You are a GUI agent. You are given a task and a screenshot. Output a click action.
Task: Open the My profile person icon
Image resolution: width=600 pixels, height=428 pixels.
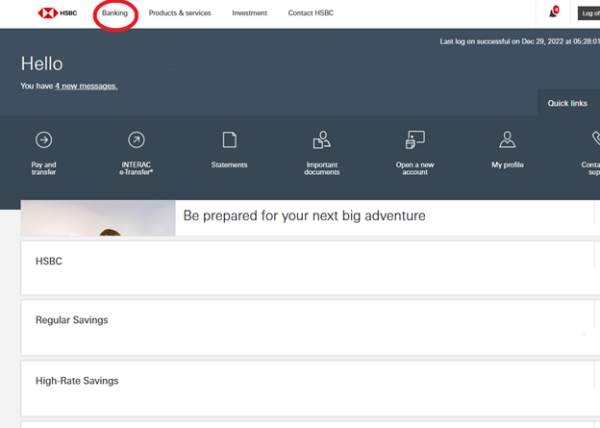click(507, 140)
